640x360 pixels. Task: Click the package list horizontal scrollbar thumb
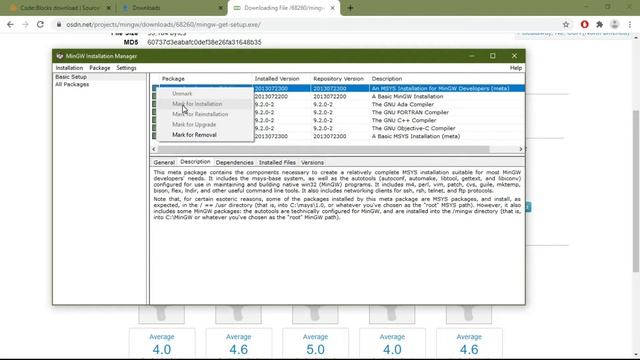pos(324,149)
